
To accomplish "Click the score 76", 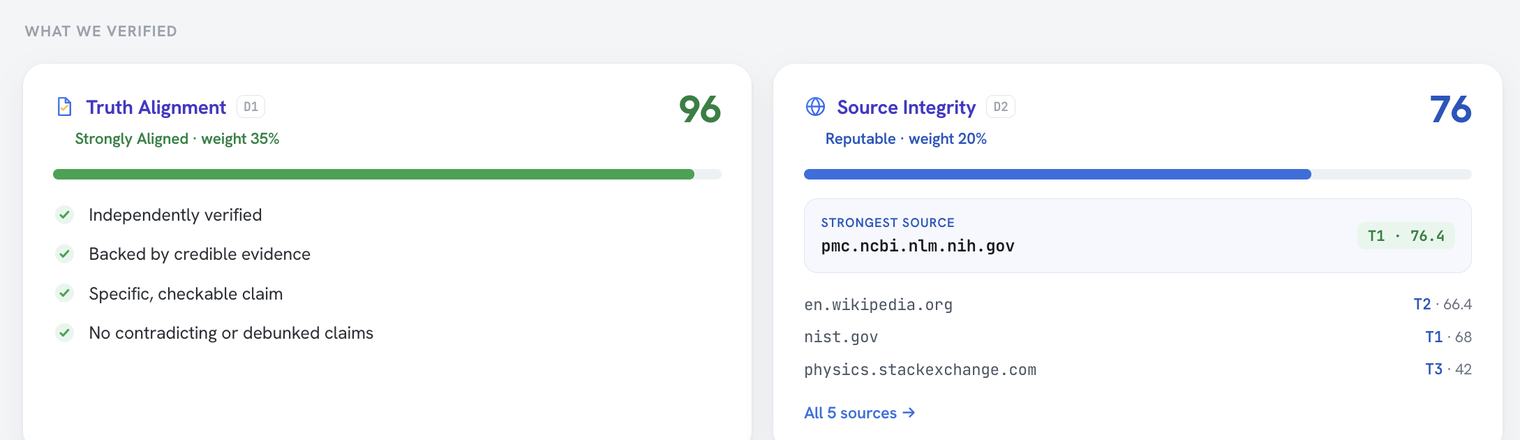I will click(x=1451, y=109).
